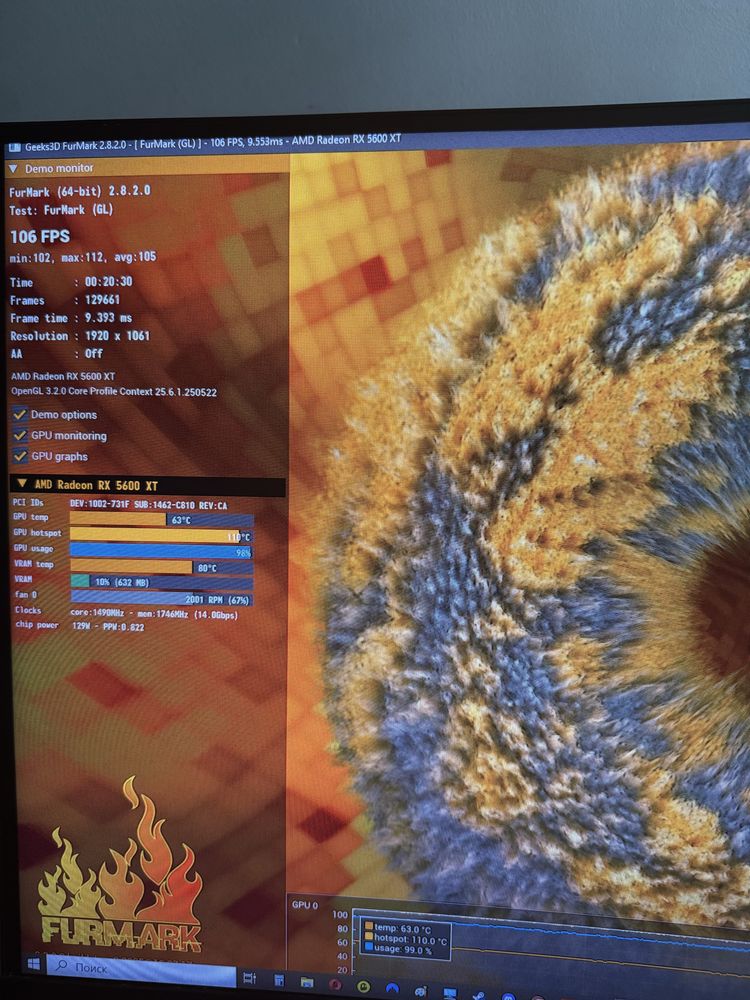Click the chip power 129W text
Viewport: 750px width, 1000px height.
click(x=107, y=627)
